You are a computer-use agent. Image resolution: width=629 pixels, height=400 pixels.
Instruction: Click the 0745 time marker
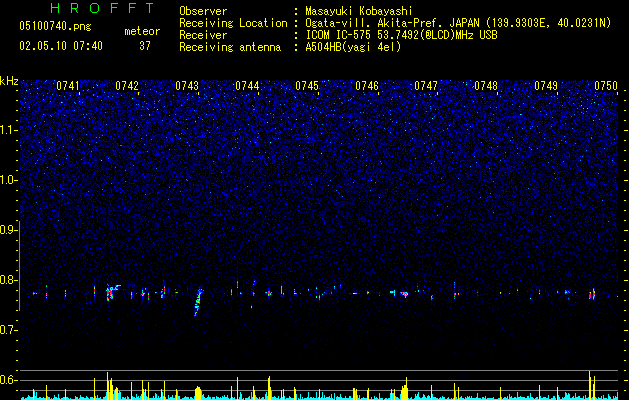coord(307,86)
